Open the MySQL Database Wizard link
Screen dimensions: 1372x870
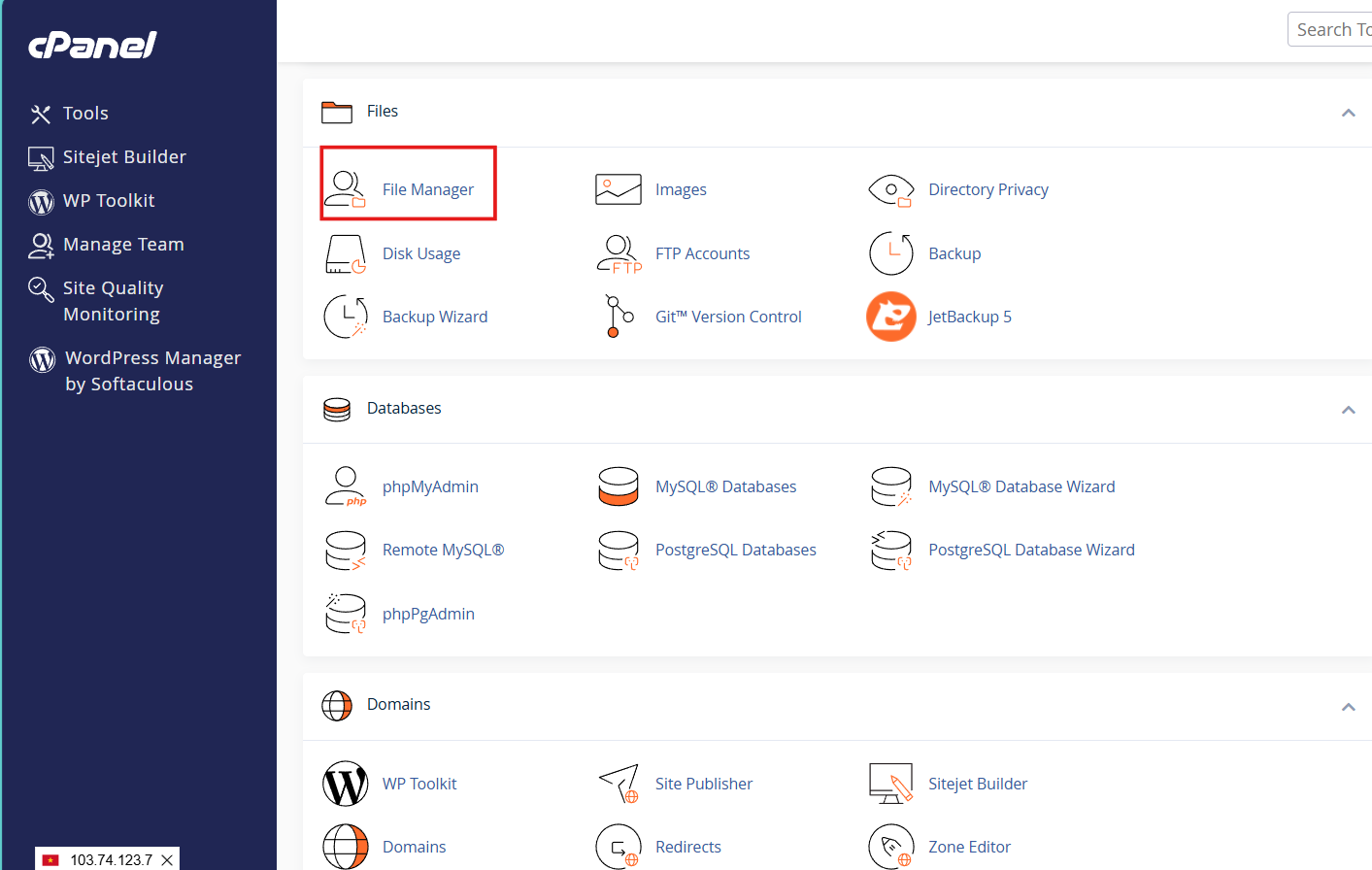[x=1021, y=486]
